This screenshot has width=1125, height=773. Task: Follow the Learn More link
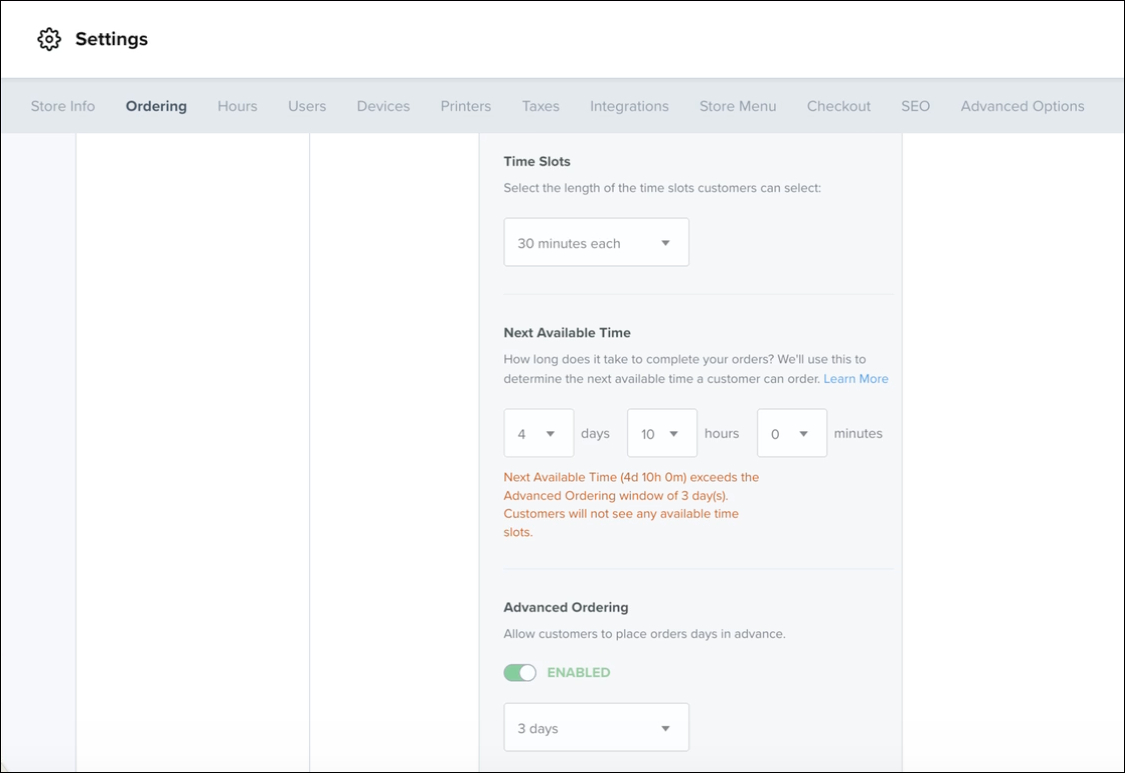[x=856, y=379]
